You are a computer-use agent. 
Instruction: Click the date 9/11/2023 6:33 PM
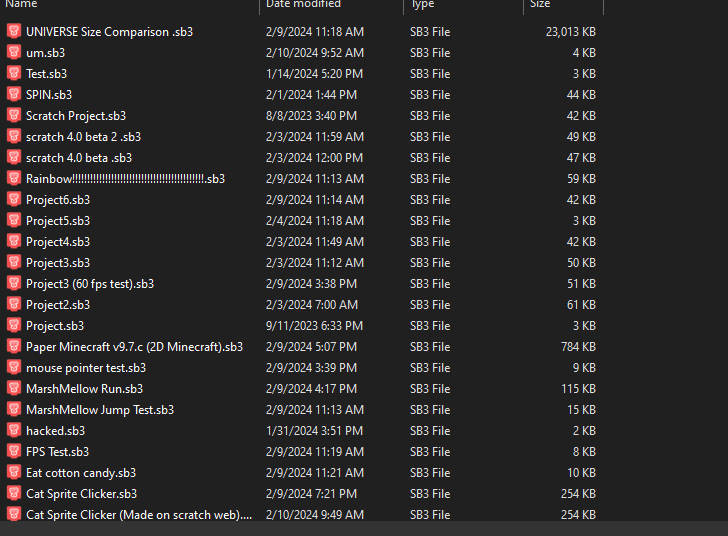[314, 326]
